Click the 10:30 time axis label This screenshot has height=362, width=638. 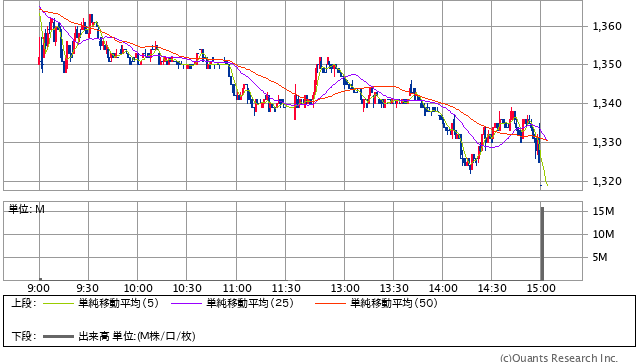point(187,288)
